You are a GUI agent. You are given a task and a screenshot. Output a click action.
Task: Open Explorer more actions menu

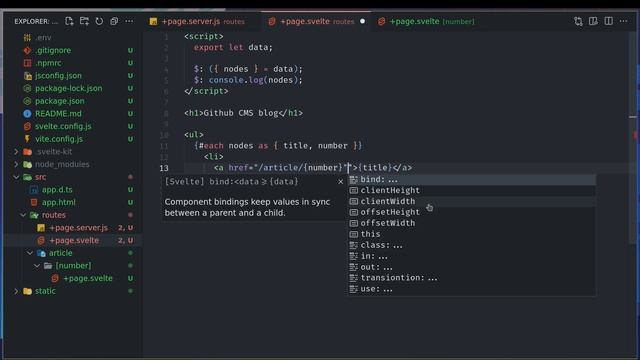[129, 21]
